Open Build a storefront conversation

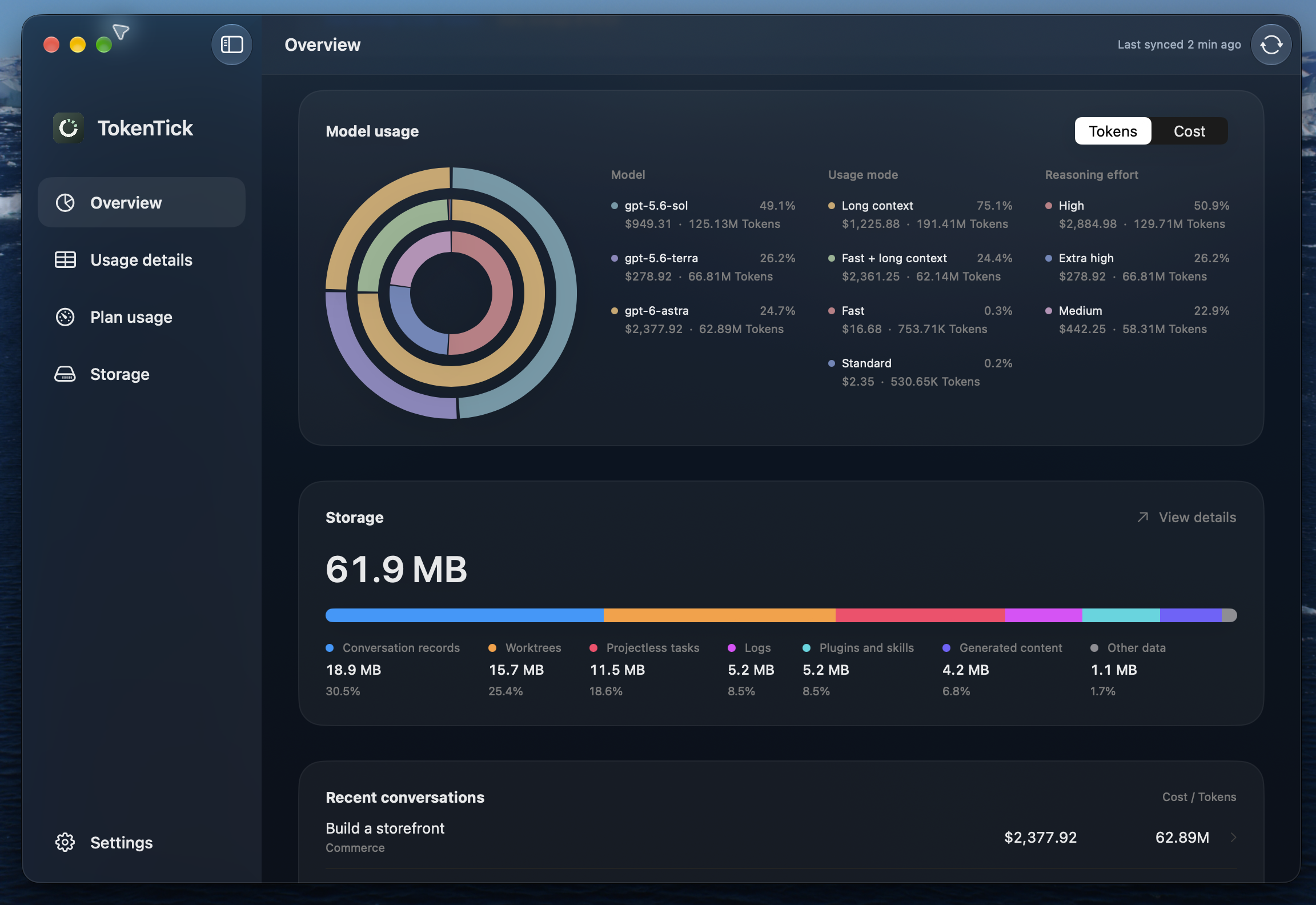(781, 838)
